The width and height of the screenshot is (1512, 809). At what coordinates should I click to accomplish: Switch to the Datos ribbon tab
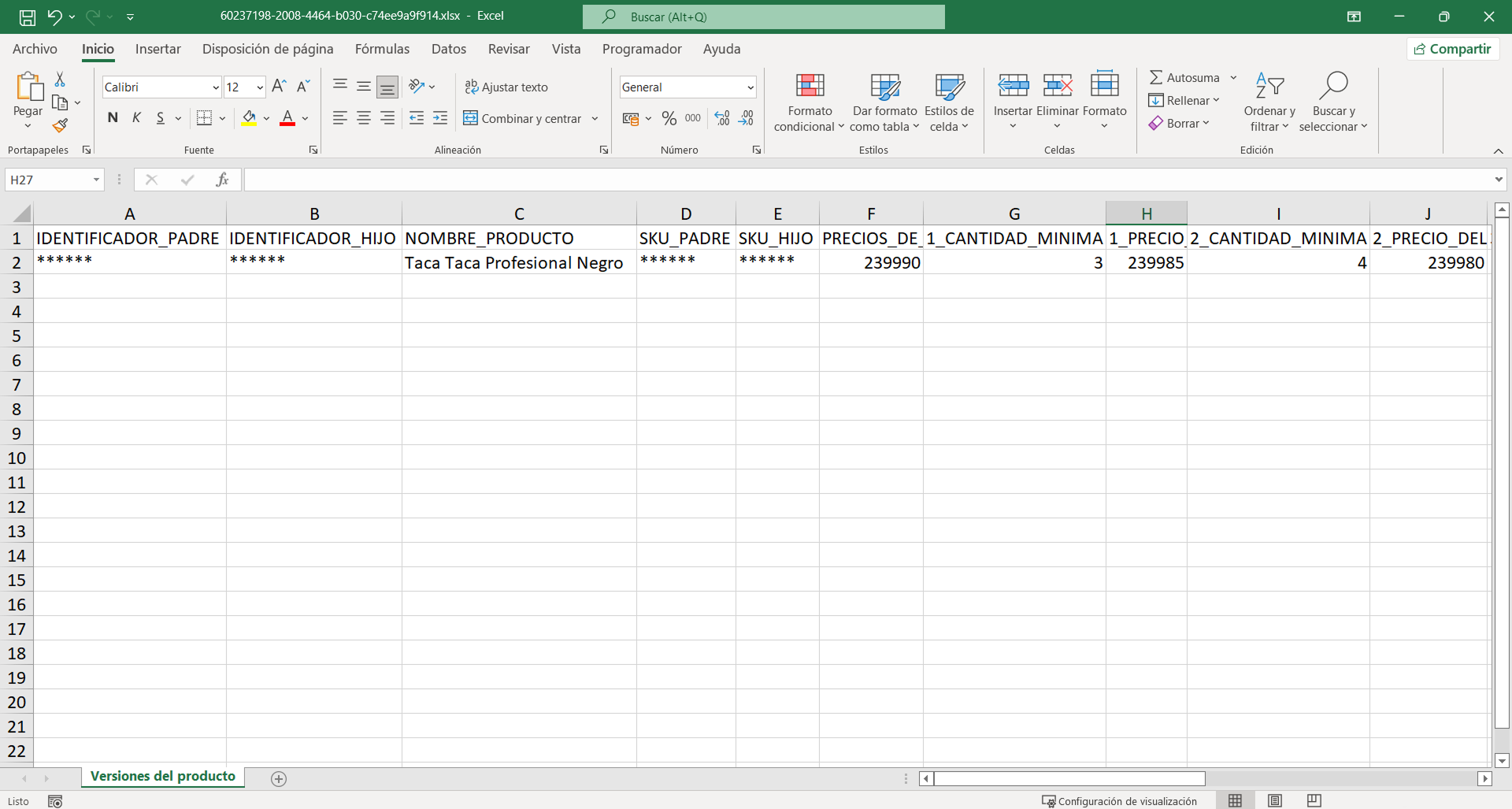pyautogui.click(x=448, y=49)
